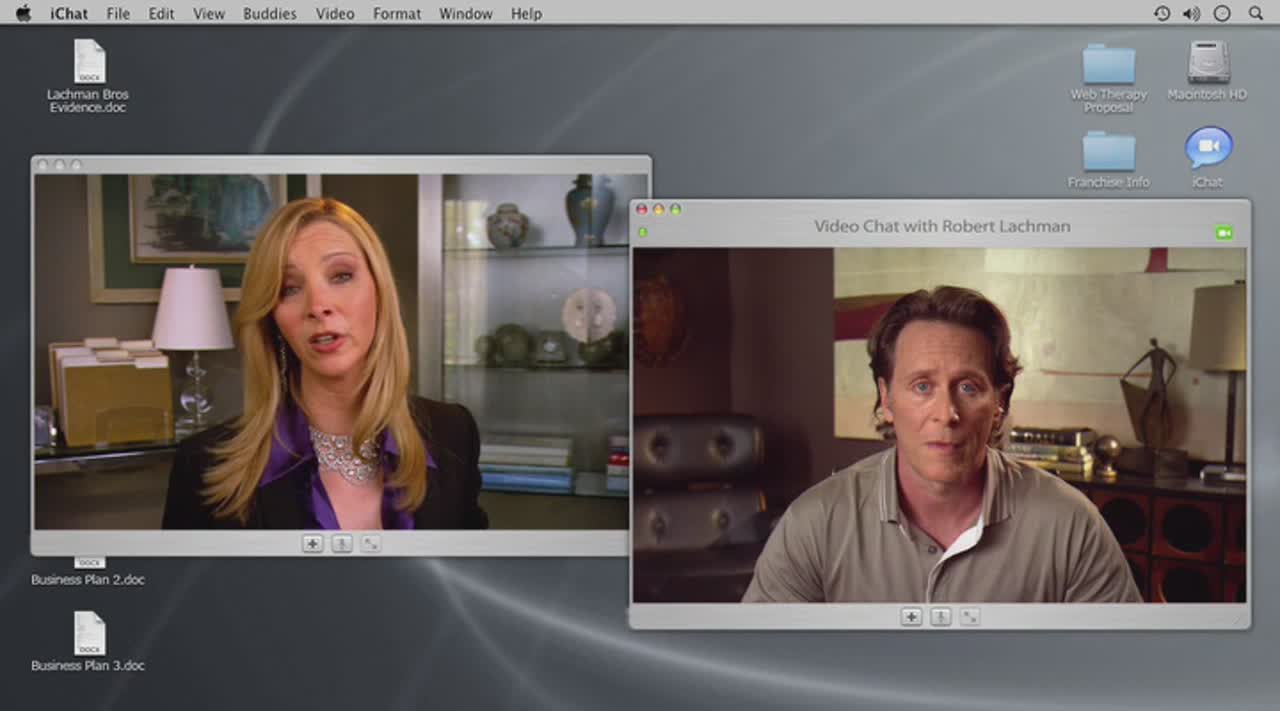Open the Apple menu

(23, 13)
